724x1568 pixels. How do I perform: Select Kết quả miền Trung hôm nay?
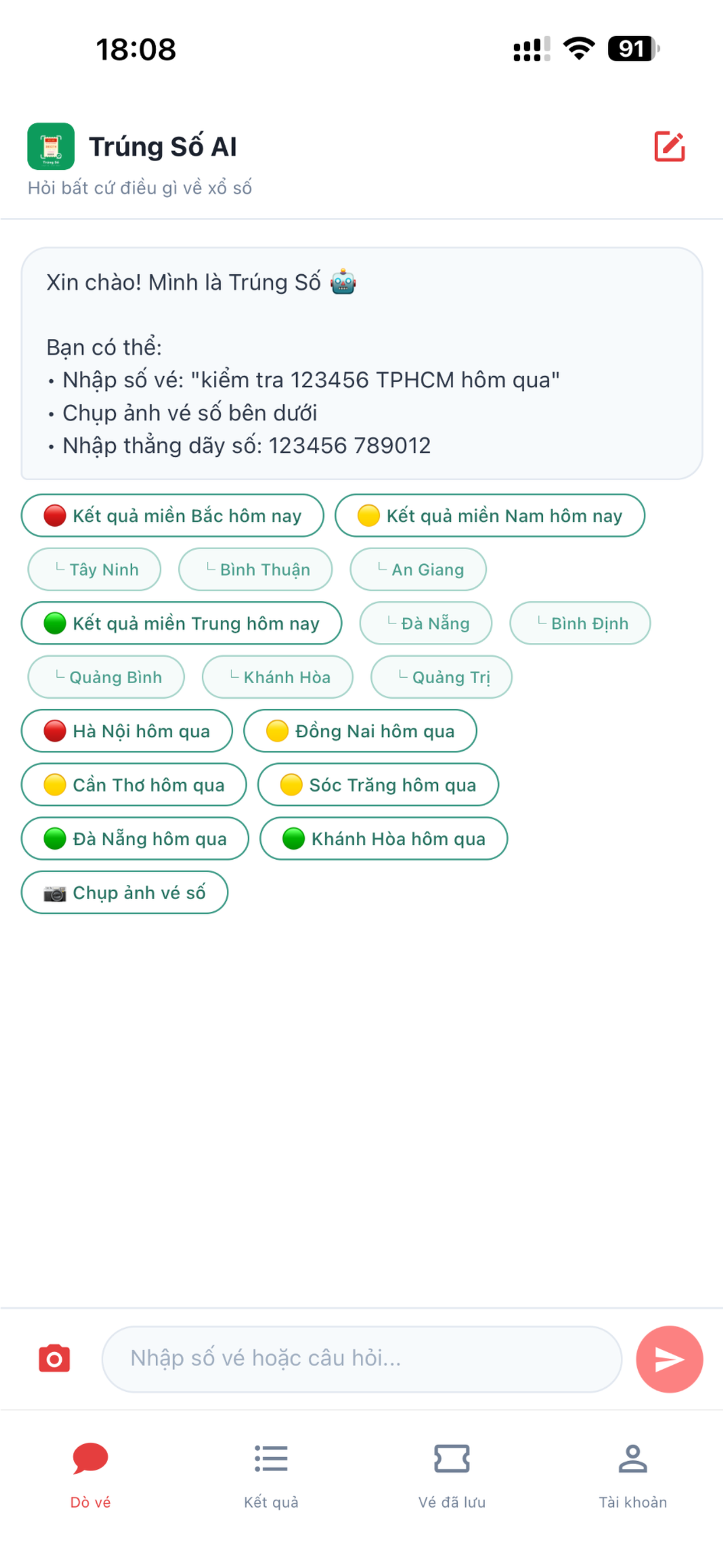tap(181, 624)
